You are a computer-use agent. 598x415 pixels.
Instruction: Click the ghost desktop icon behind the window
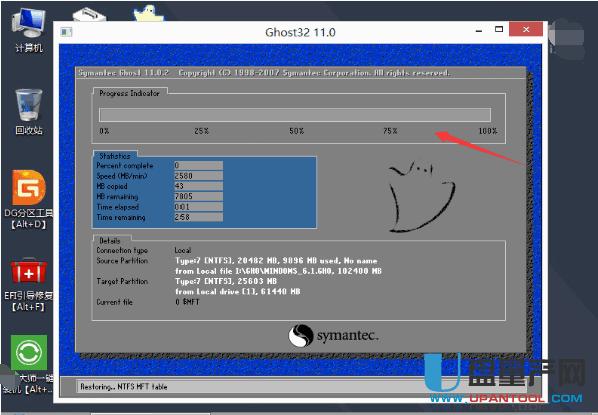click(x=149, y=13)
